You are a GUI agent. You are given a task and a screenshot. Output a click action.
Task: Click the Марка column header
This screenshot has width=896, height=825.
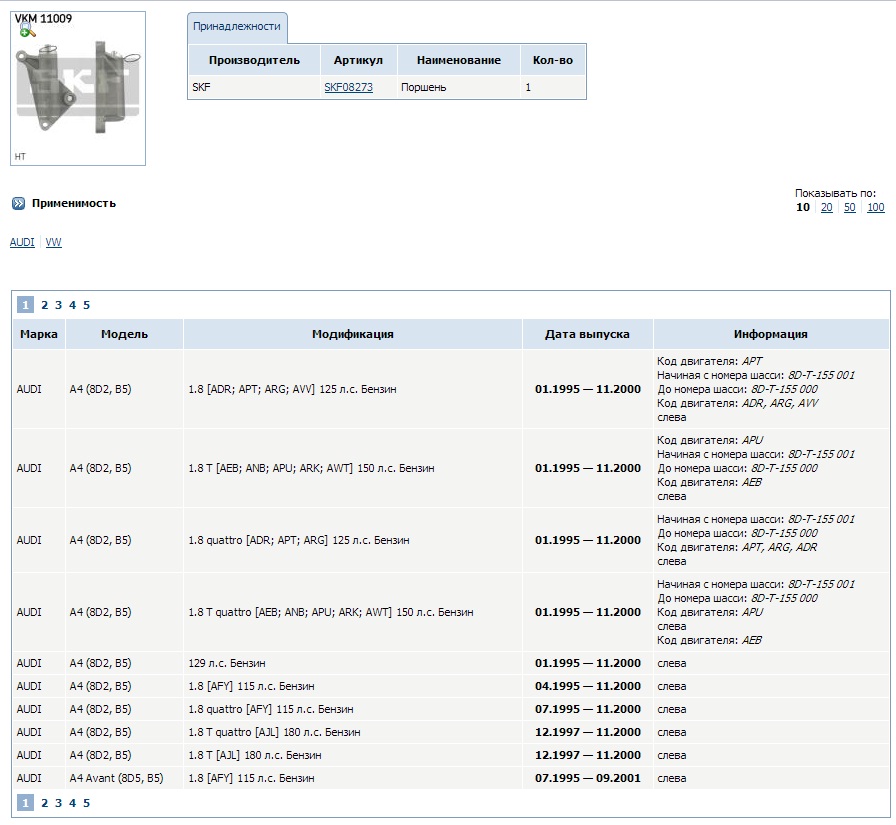39,334
